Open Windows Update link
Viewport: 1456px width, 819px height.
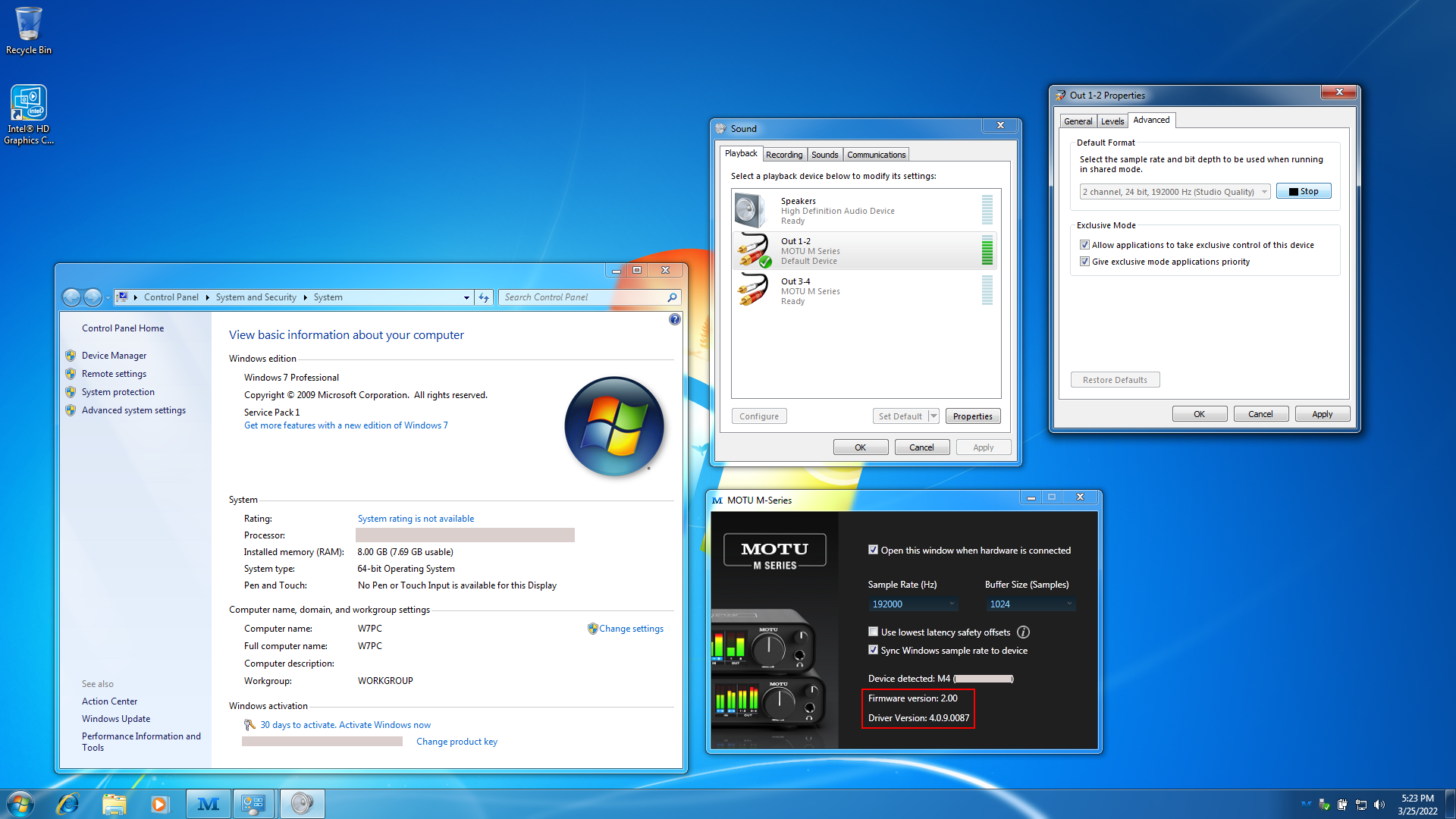[116, 719]
